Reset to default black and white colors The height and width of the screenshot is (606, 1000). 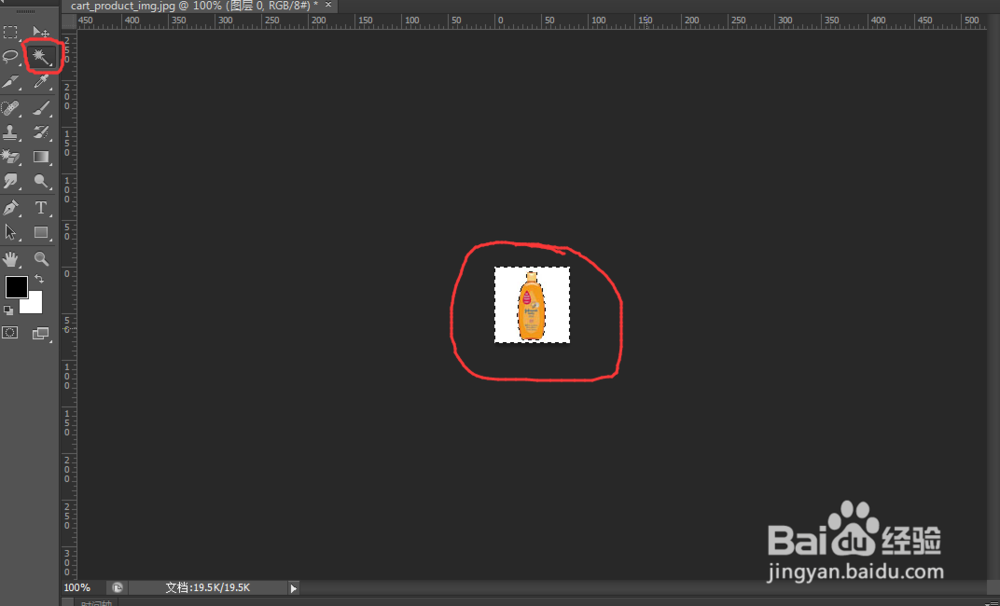pyautogui.click(x=8, y=311)
